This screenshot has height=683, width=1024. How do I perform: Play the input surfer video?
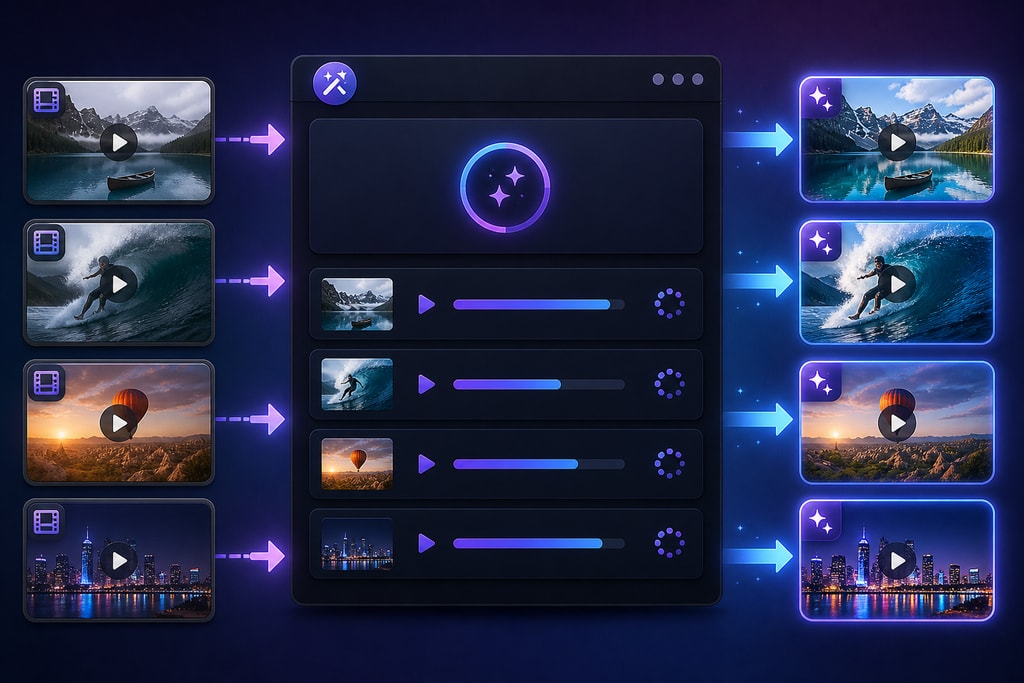tap(119, 283)
